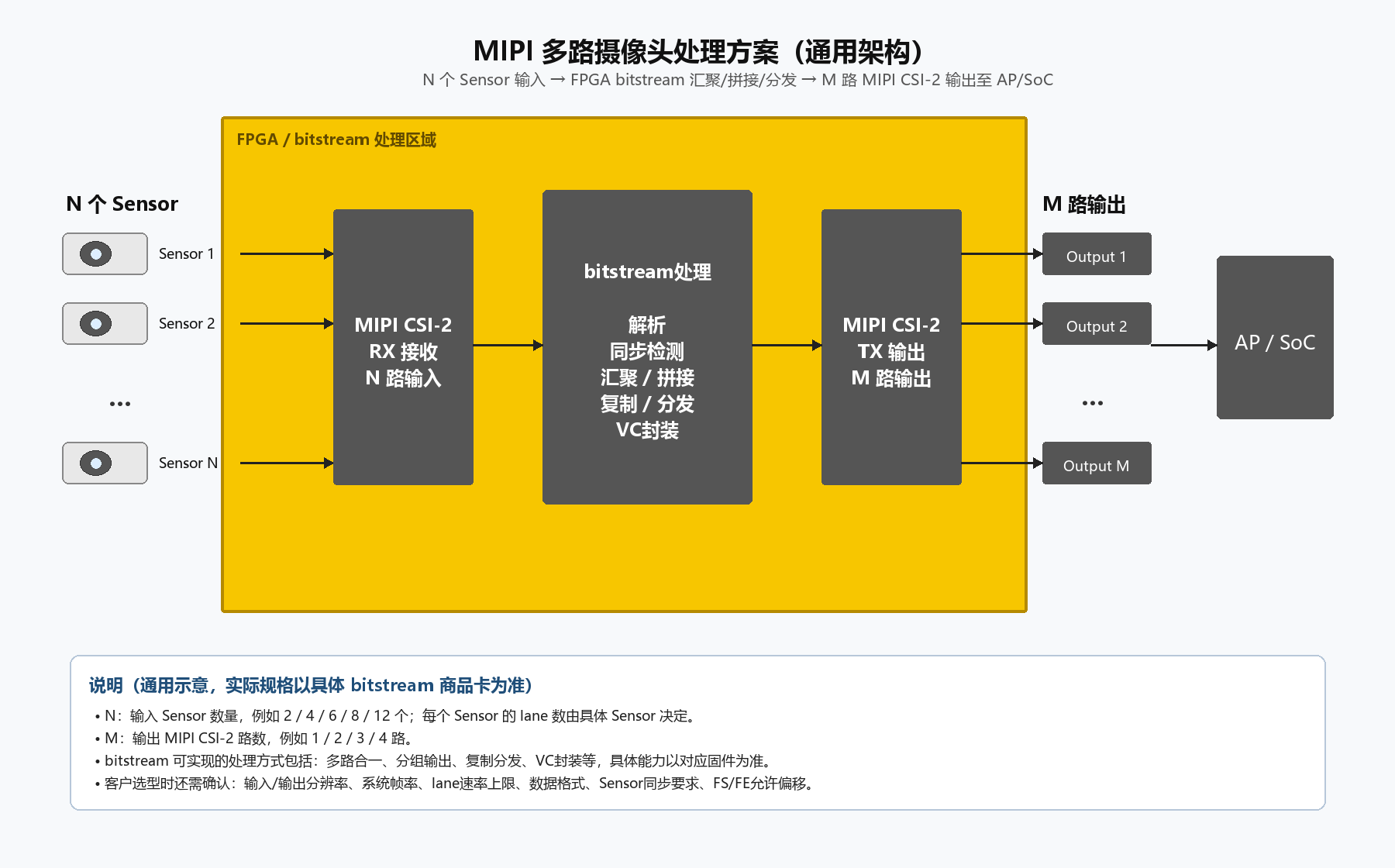The width and height of the screenshot is (1395, 868).
Task: Select the Output 1 box
Action: click(x=1097, y=254)
